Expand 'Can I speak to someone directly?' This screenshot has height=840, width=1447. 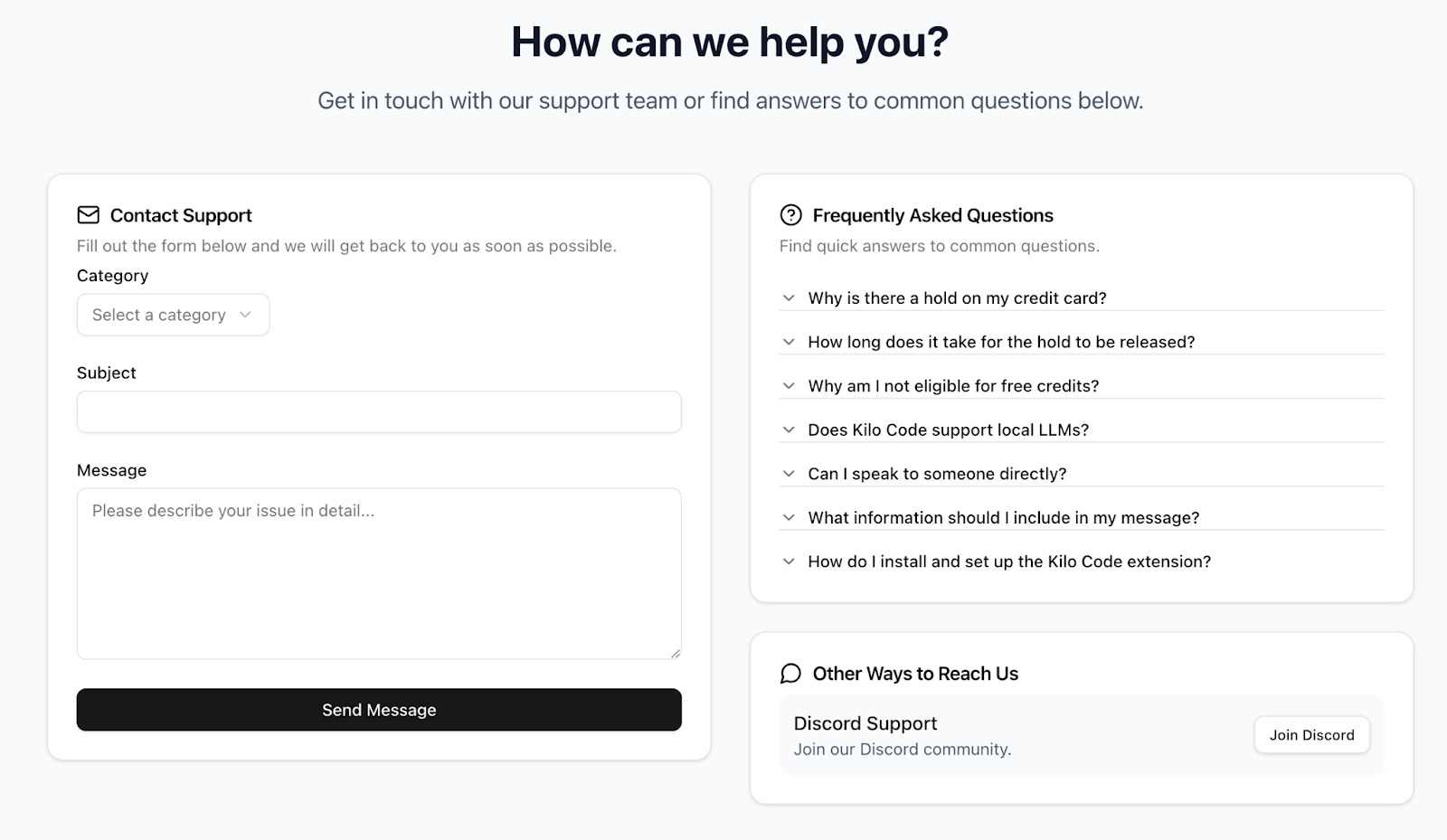[1082, 474]
